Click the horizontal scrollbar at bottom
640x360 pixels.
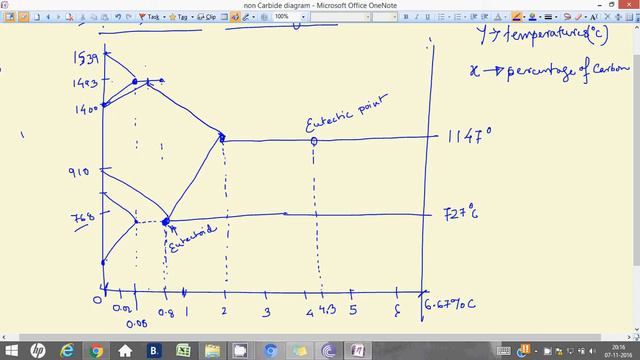point(310,337)
